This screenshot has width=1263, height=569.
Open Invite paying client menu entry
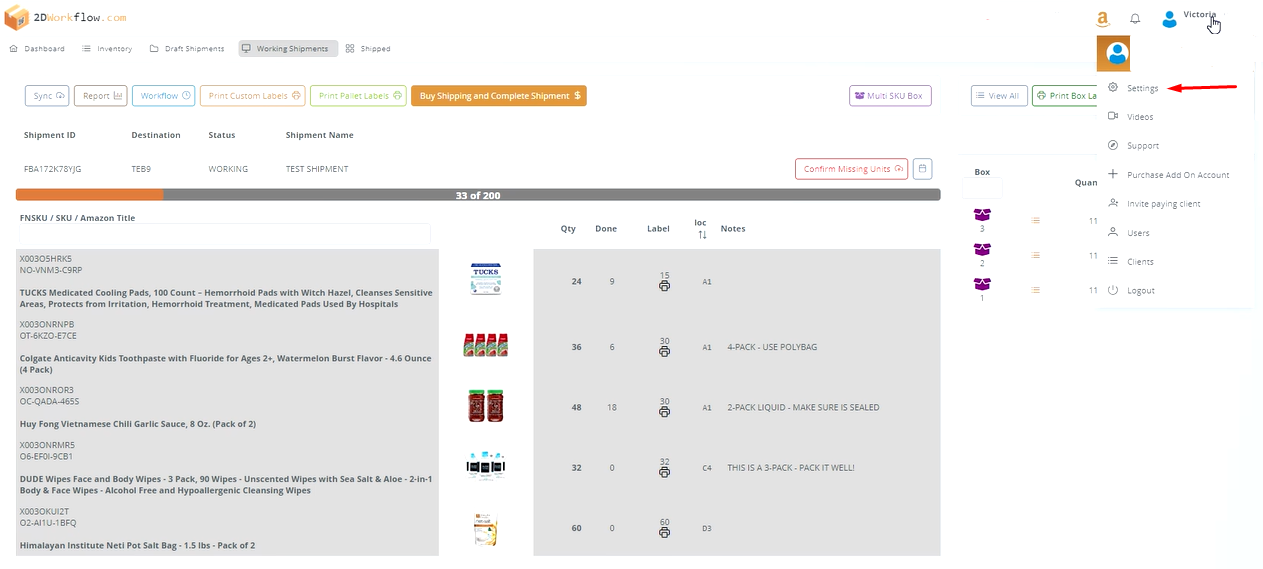pos(1163,204)
